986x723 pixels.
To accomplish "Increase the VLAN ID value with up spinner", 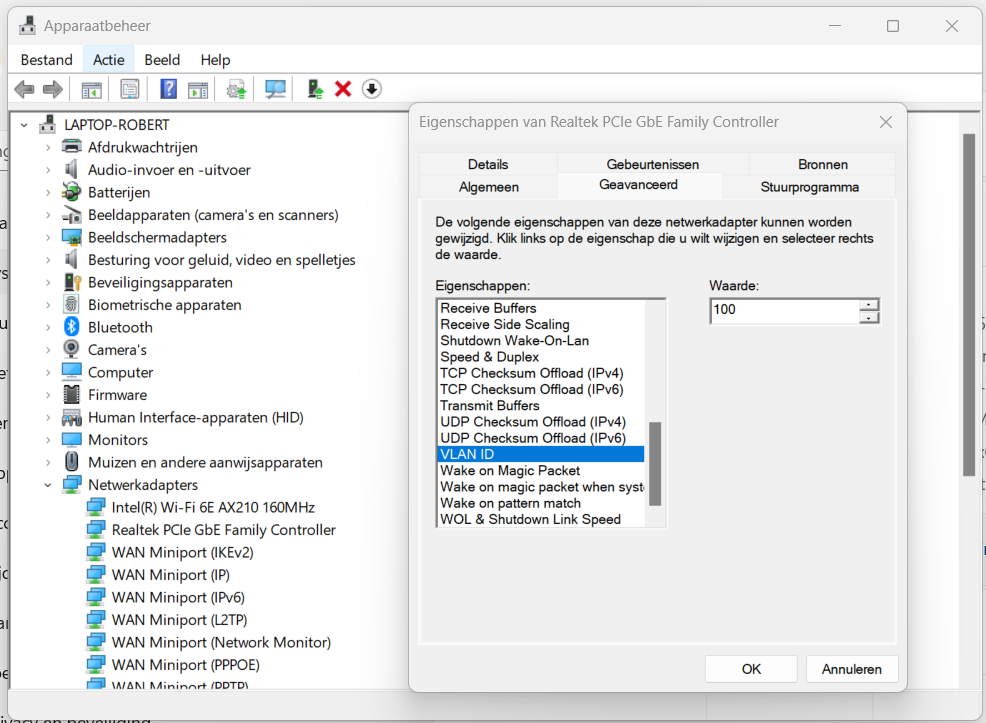I will [869, 305].
